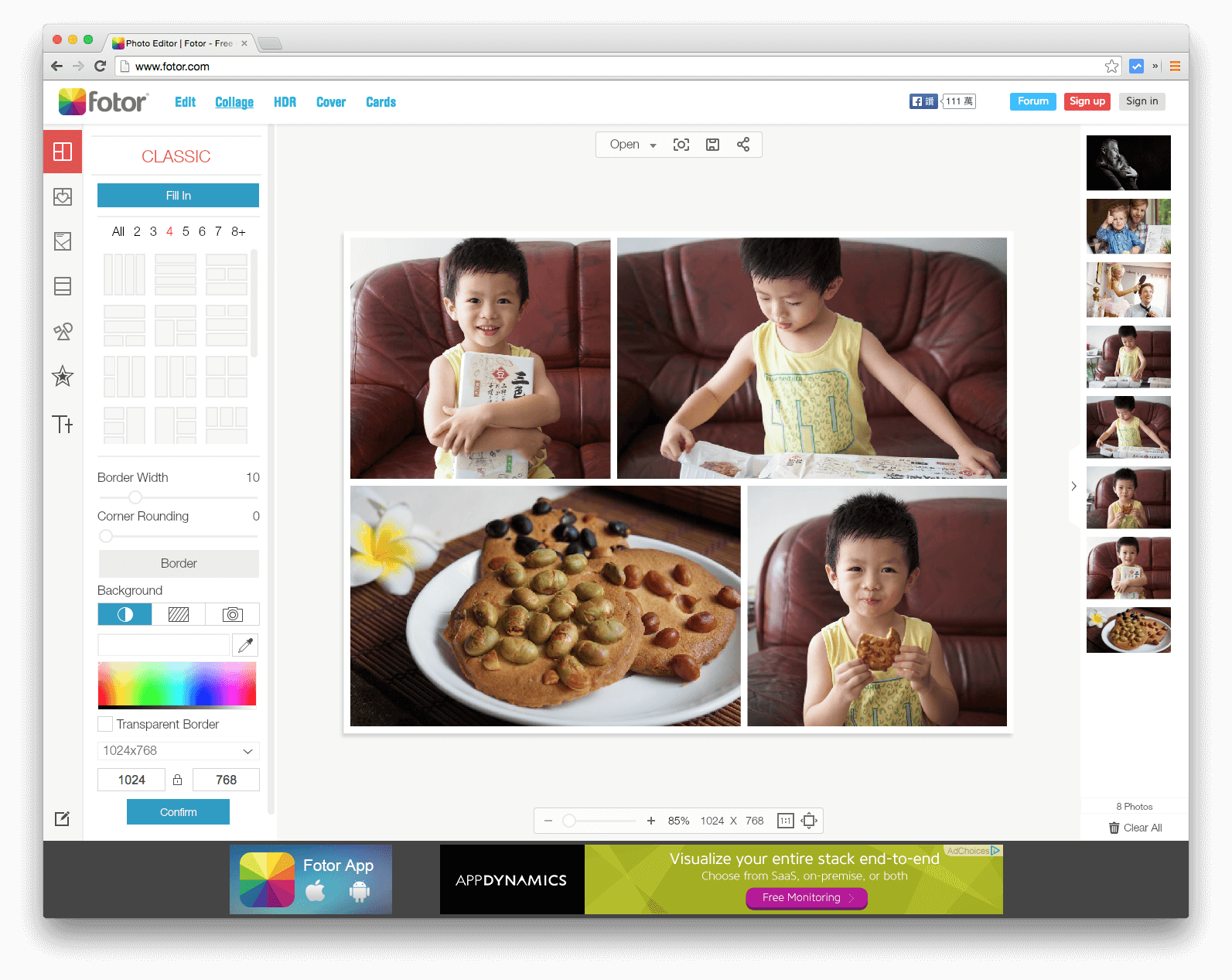Click the width field showing 1024
The width and height of the screenshot is (1232, 980).
131,780
